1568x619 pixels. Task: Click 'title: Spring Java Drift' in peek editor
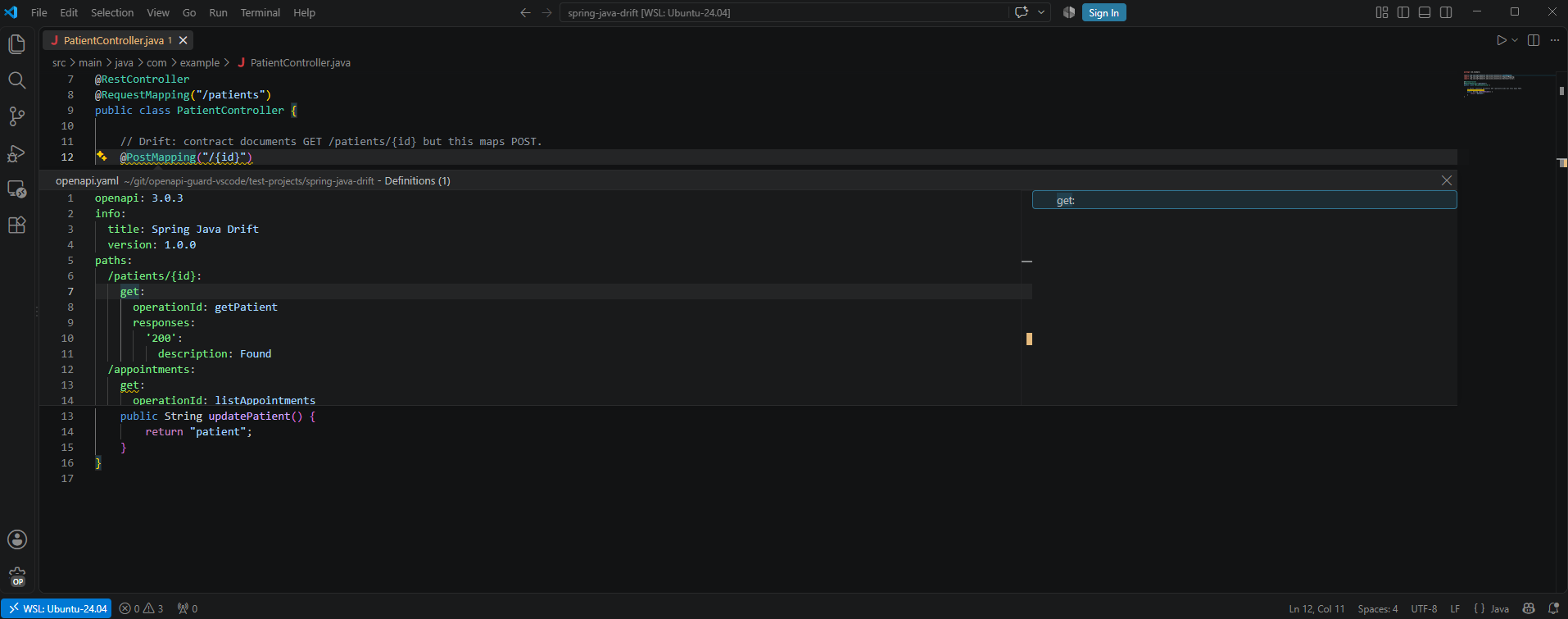pos(183,229)
